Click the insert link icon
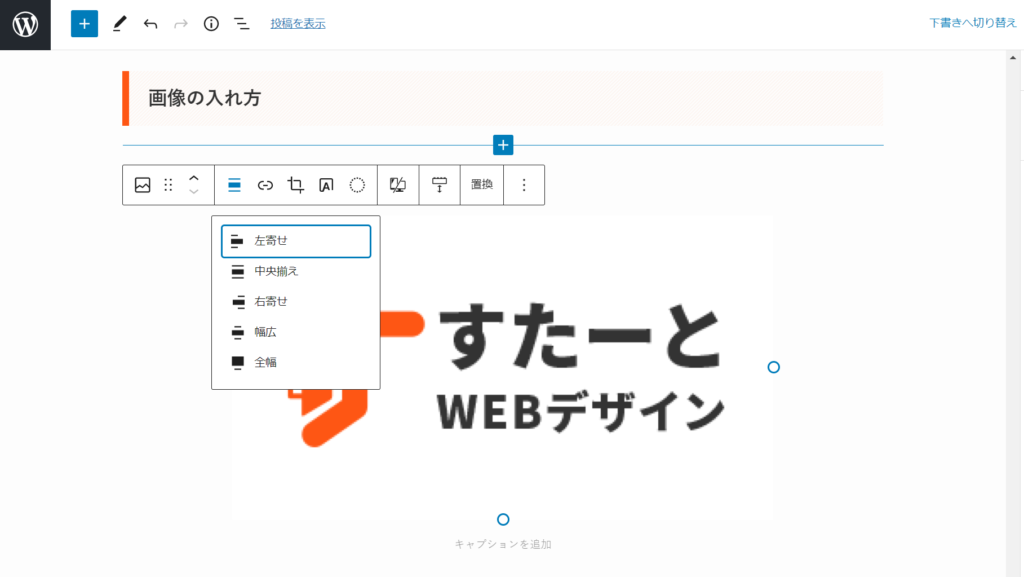Image resolution: width=1024 pixels, height=577 pixels. 264,185
